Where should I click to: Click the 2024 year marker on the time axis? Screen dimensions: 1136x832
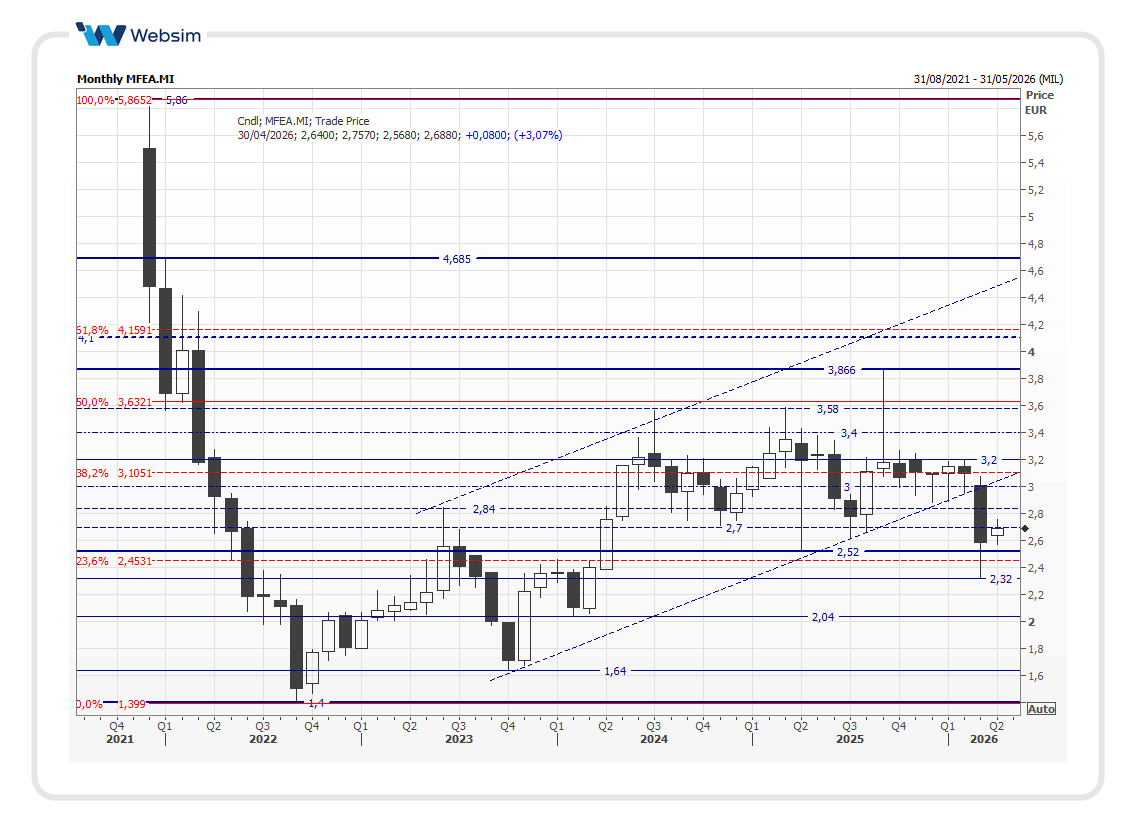tap(654, 739)
